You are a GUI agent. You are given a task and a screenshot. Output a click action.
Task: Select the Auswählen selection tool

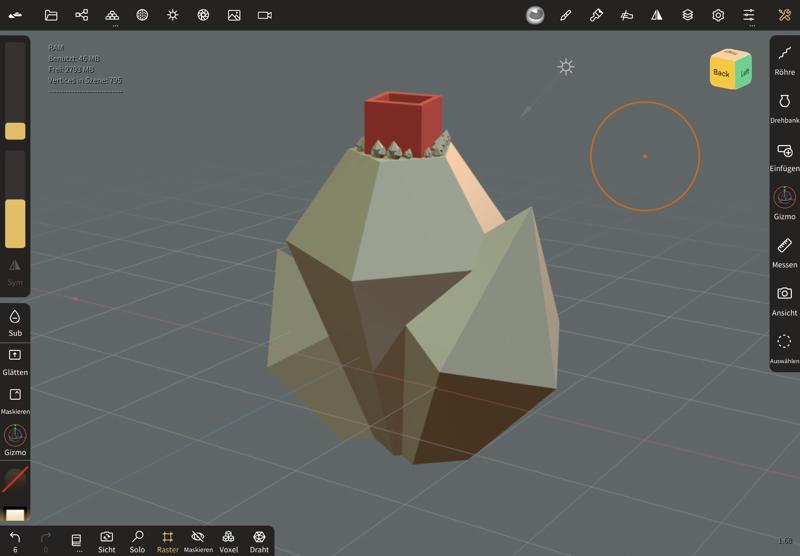[784, 349]
